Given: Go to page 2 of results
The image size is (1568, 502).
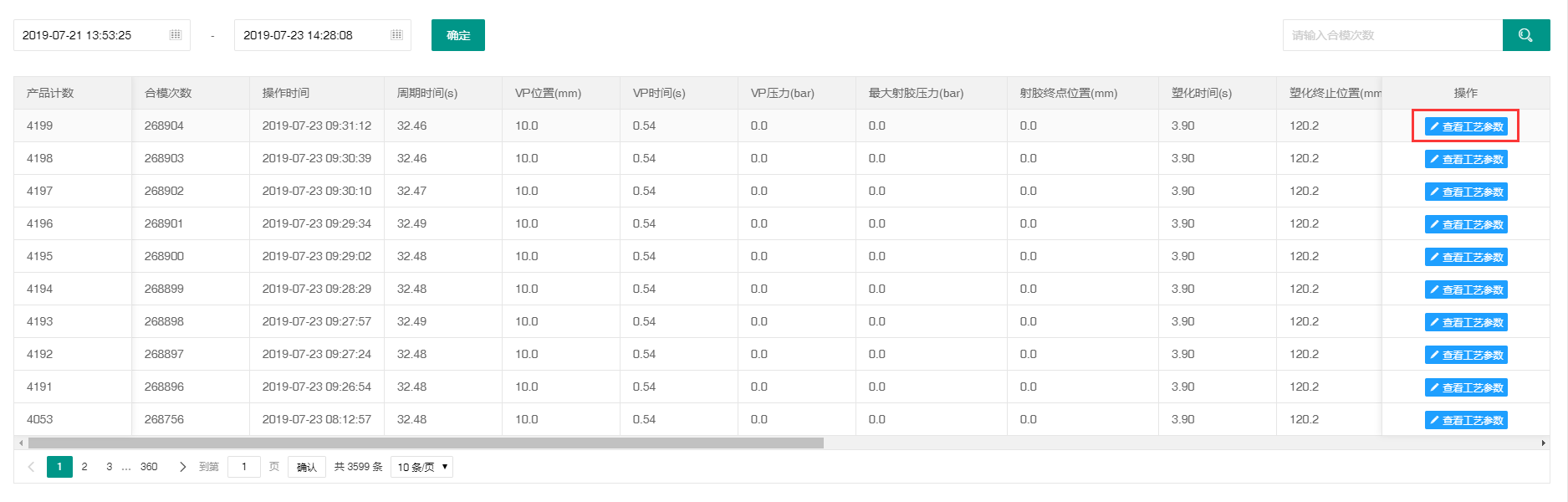Looking at the screenshot, I should [x=84, y=467].
